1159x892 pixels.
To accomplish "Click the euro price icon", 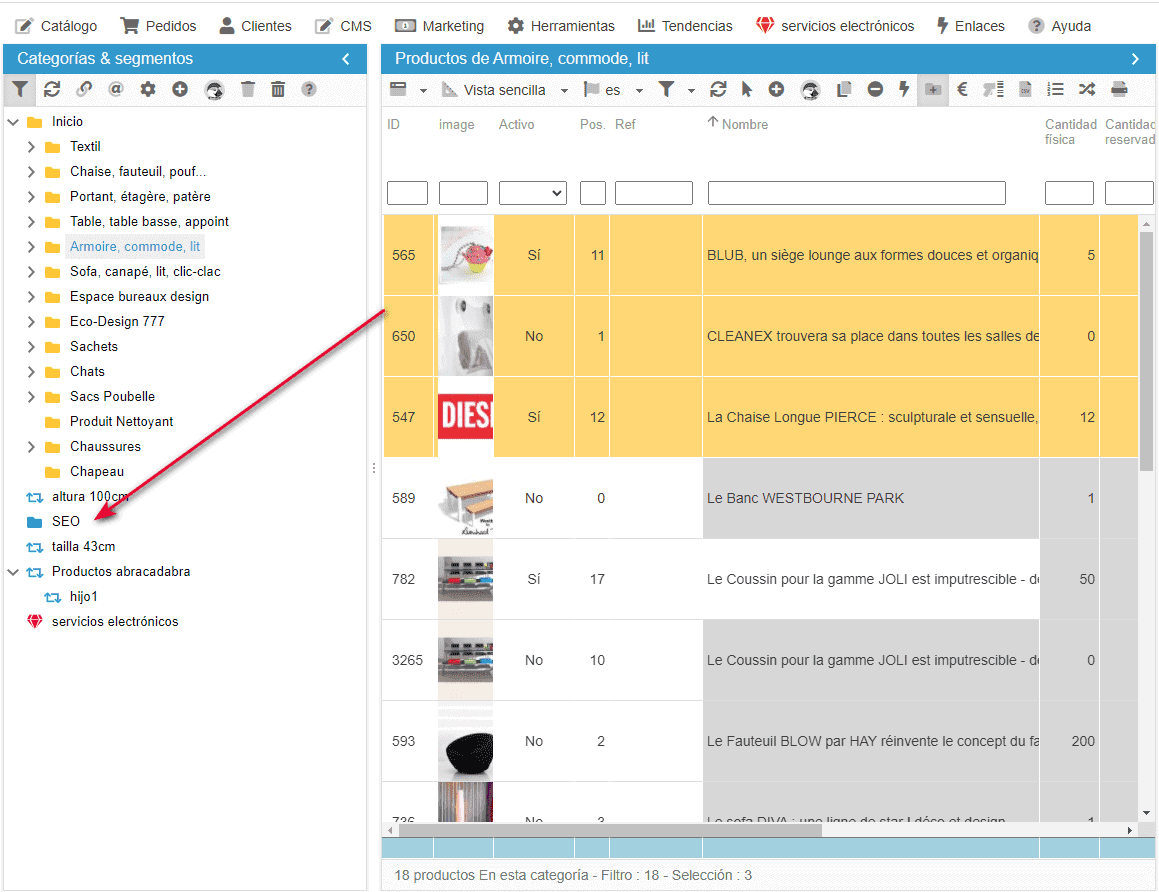I will point(962,90).
